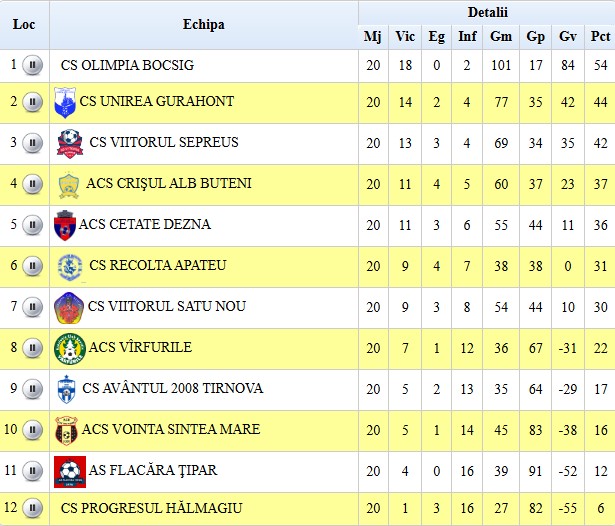The width and height of the screenshot is (615, 526).
Task: Click the Echipa column header
Action: (x=204, y=25)
